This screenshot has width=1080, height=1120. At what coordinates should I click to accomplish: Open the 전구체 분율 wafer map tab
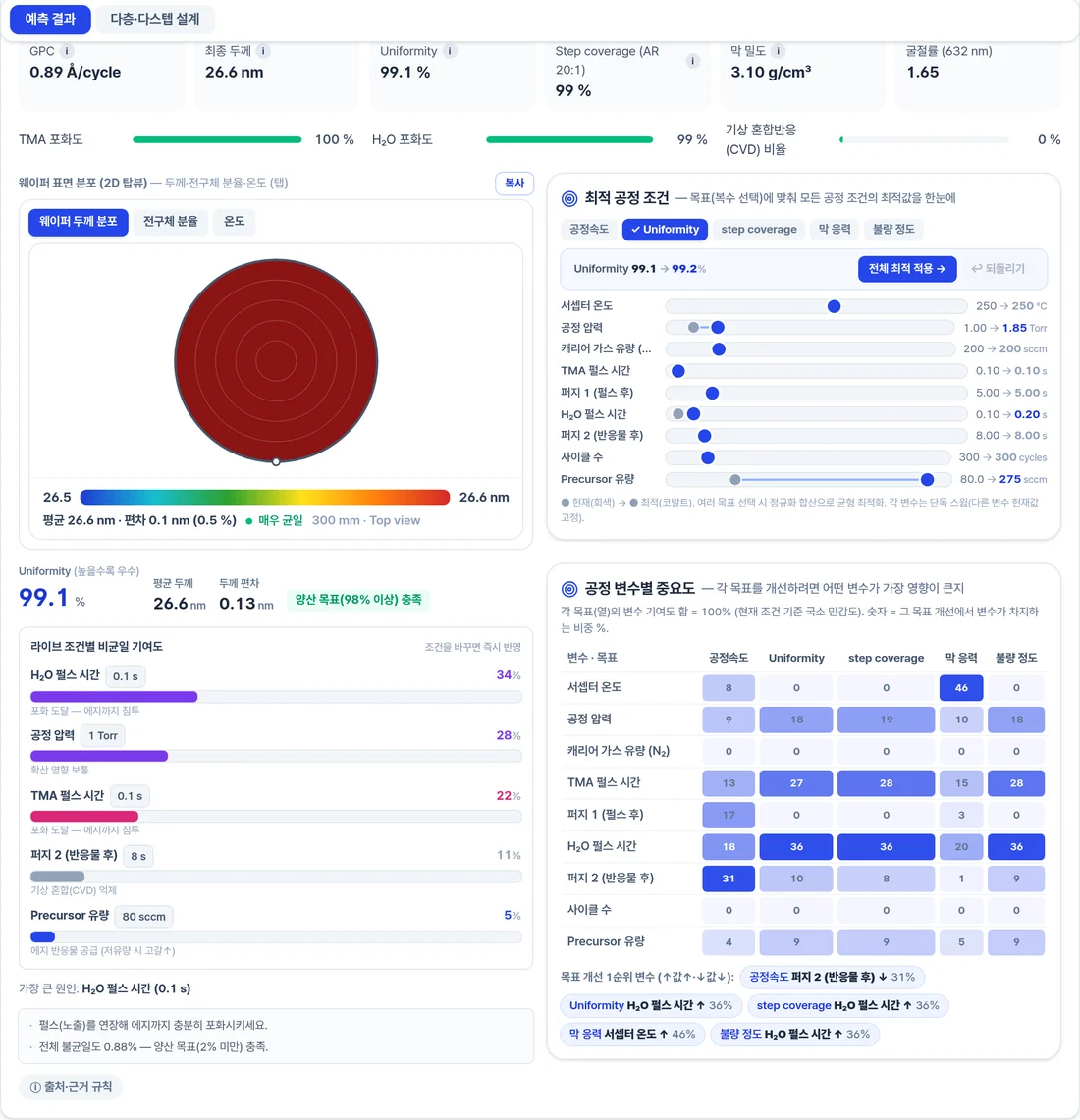pos(170,222)
